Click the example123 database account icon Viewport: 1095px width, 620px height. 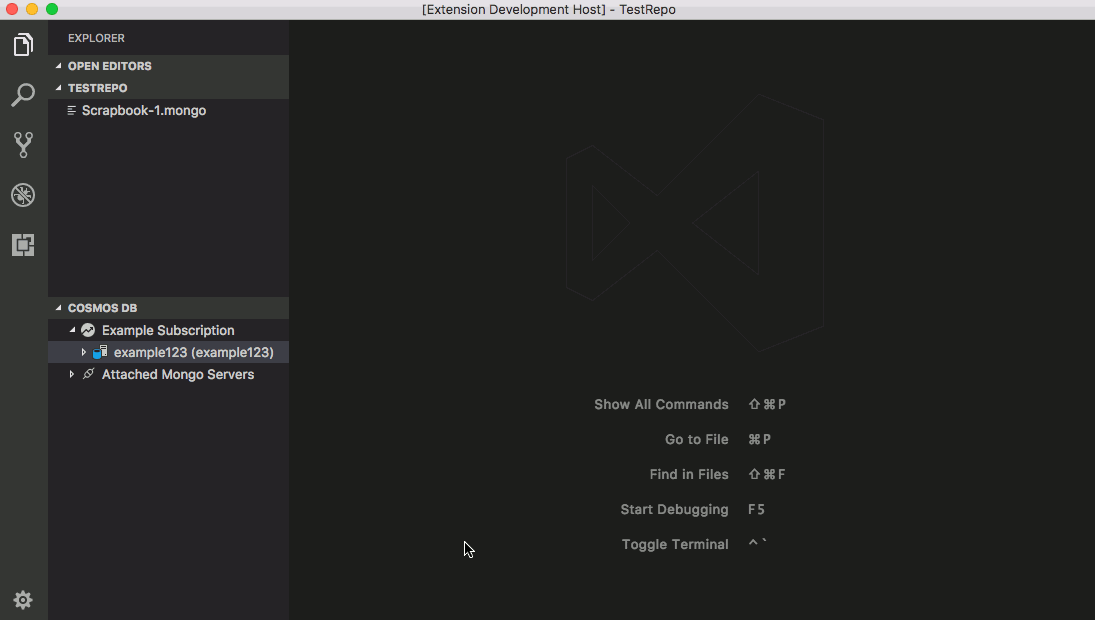click(x=100, y=353)
